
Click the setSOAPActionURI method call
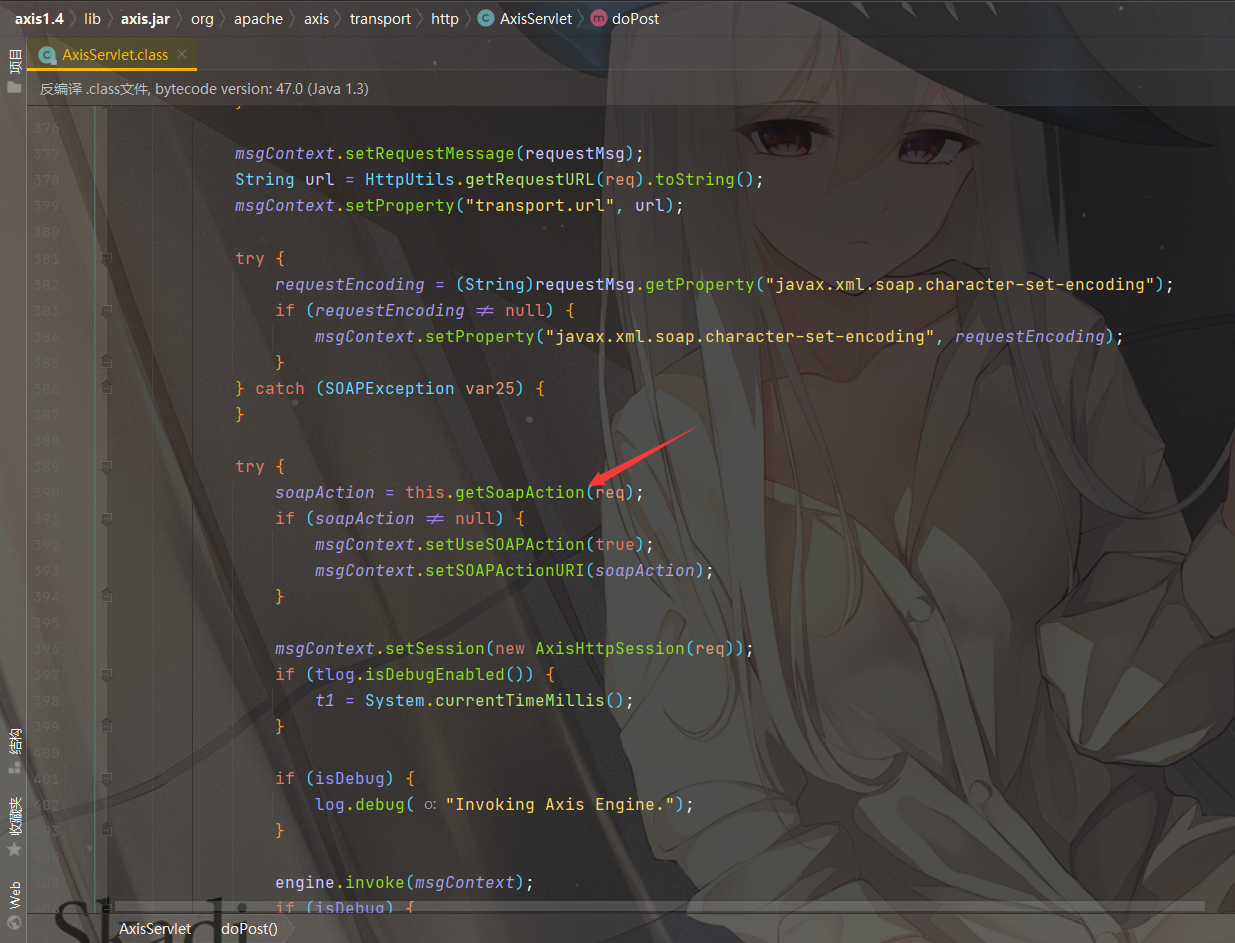tap(505, 570)
